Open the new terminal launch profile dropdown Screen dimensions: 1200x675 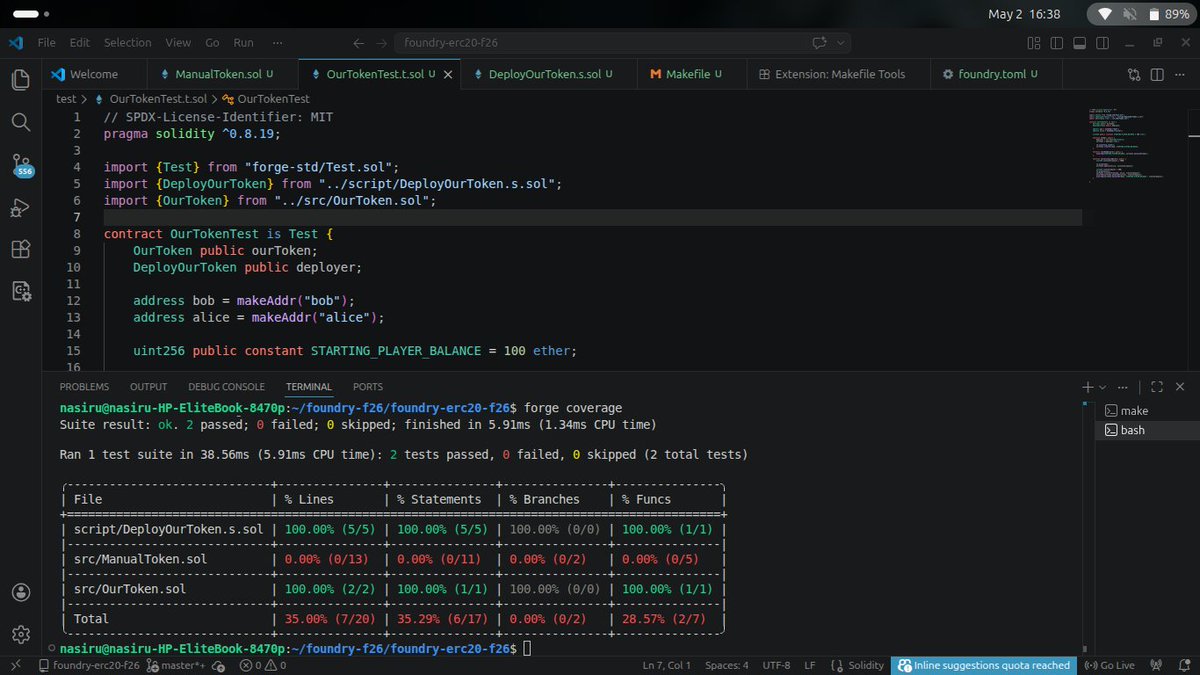click(x=1103, y=387)
